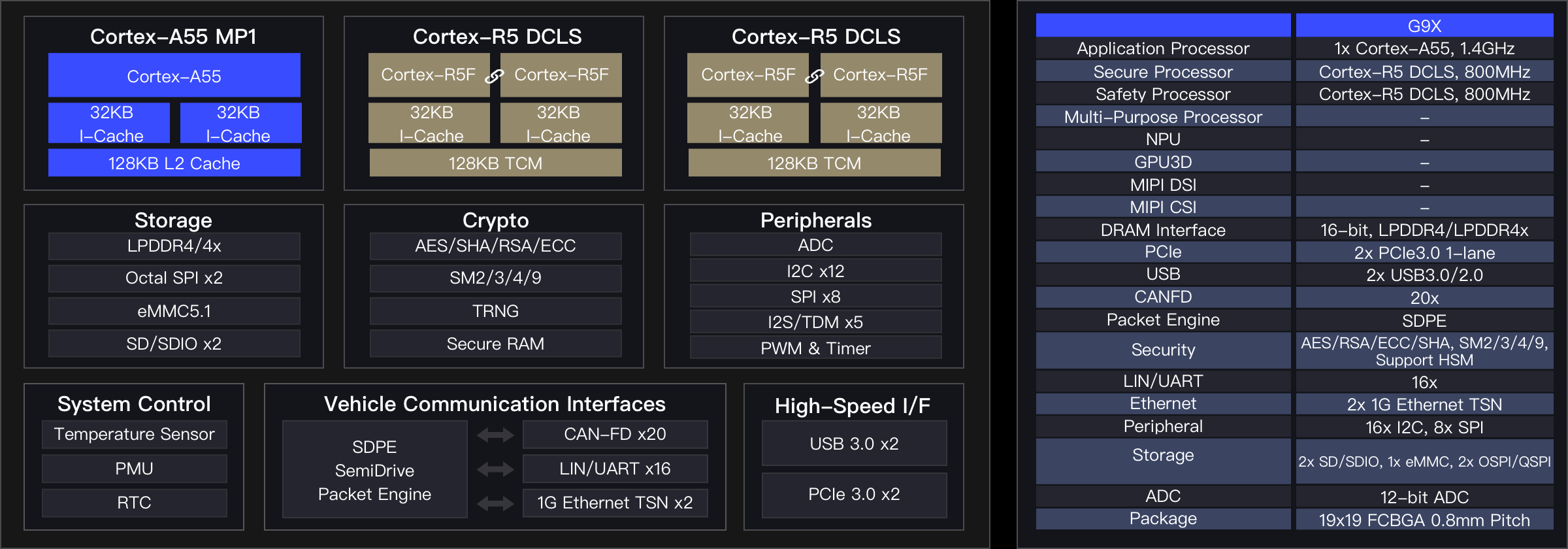Screen dimensions: 1568x549
Task: Click the double arrow beside LIN/UART x16
Action: coord(495,469)
